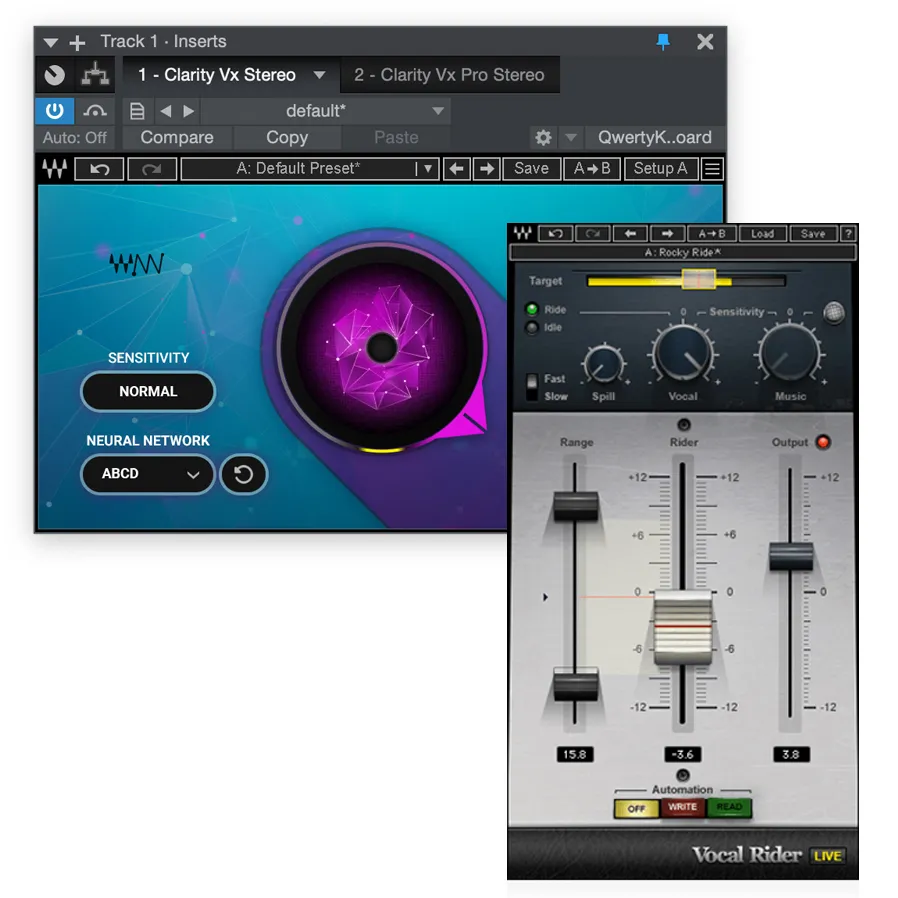Screen dimensions: 898x898
Task: Expand the arrow next to gear icon
Action: (x=570, y=137)
